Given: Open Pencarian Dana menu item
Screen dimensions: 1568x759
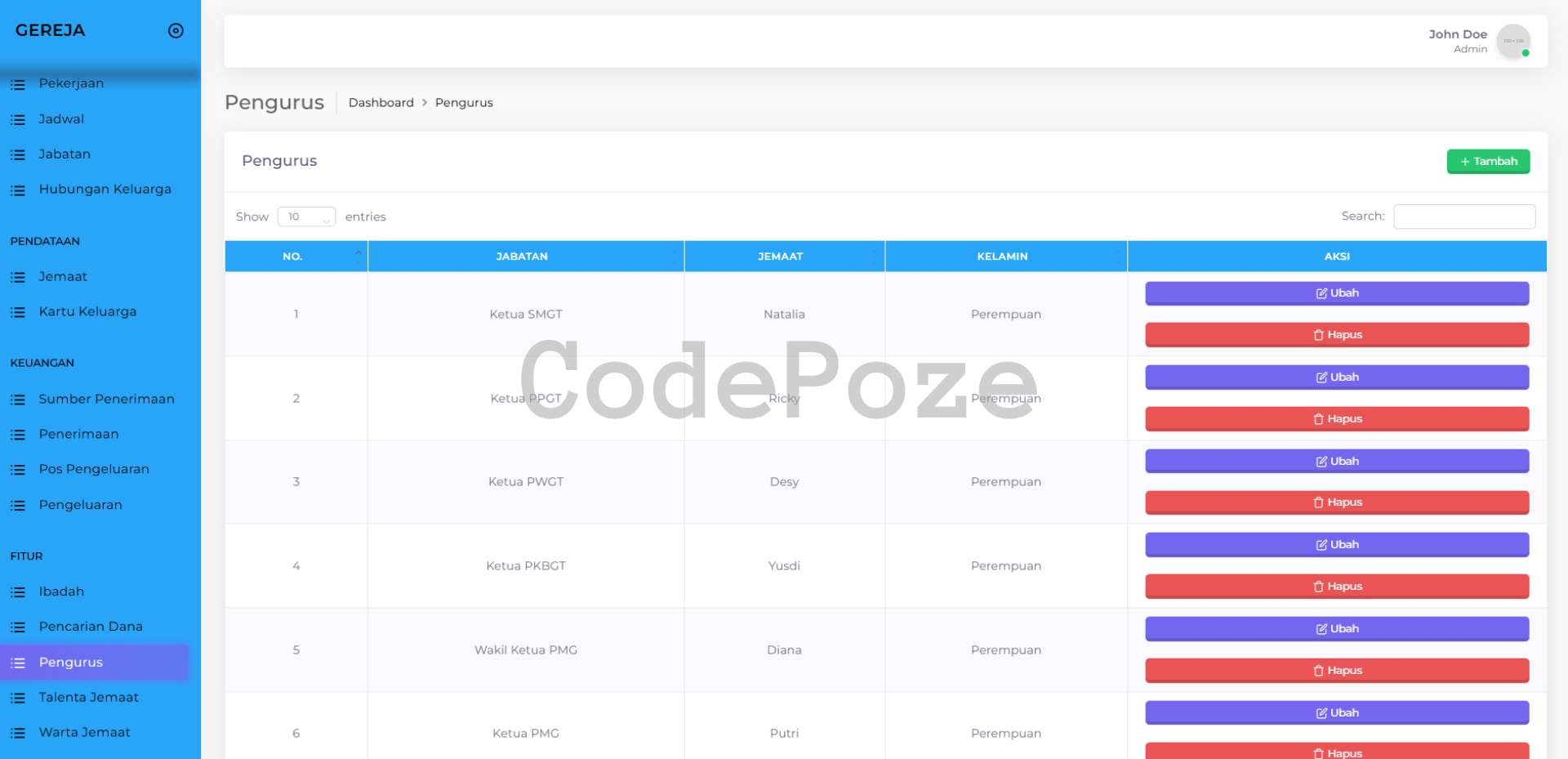Looking at the screenshot, I should tap(91, 627).
